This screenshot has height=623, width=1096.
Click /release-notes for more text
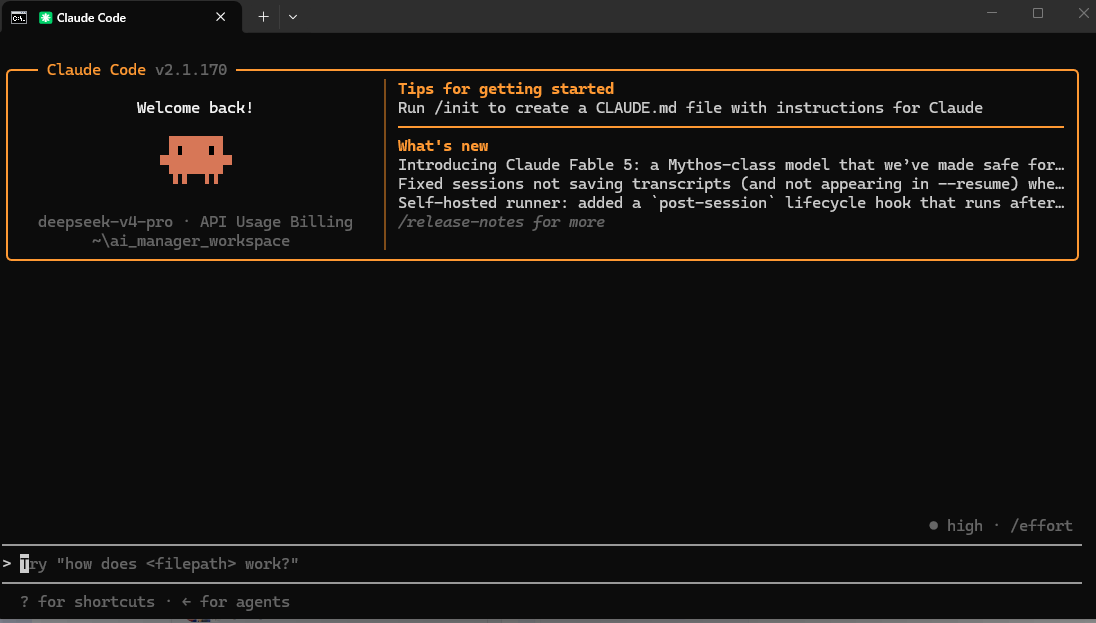[x=501, y=222]
